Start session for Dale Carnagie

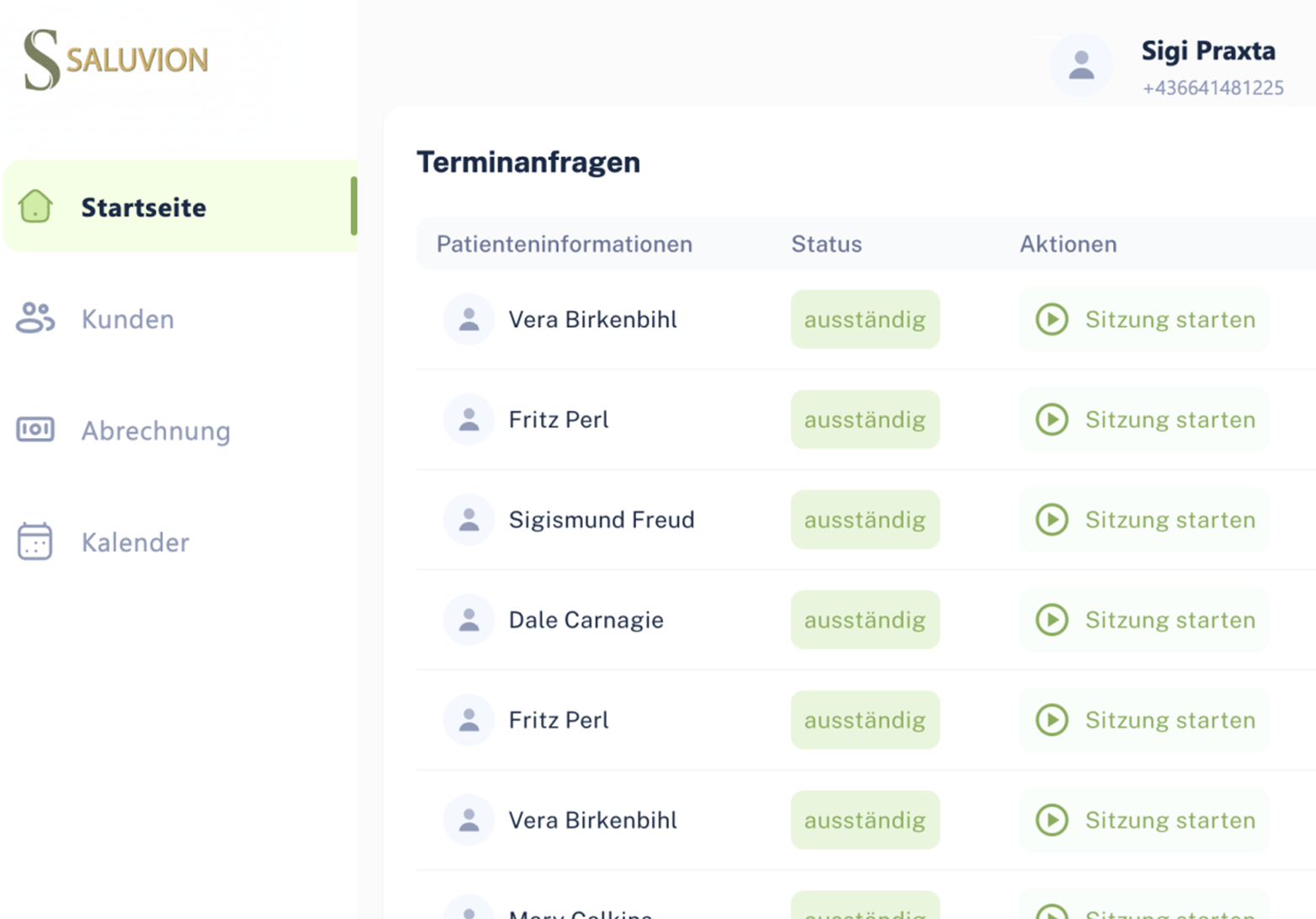(1144, 620)
